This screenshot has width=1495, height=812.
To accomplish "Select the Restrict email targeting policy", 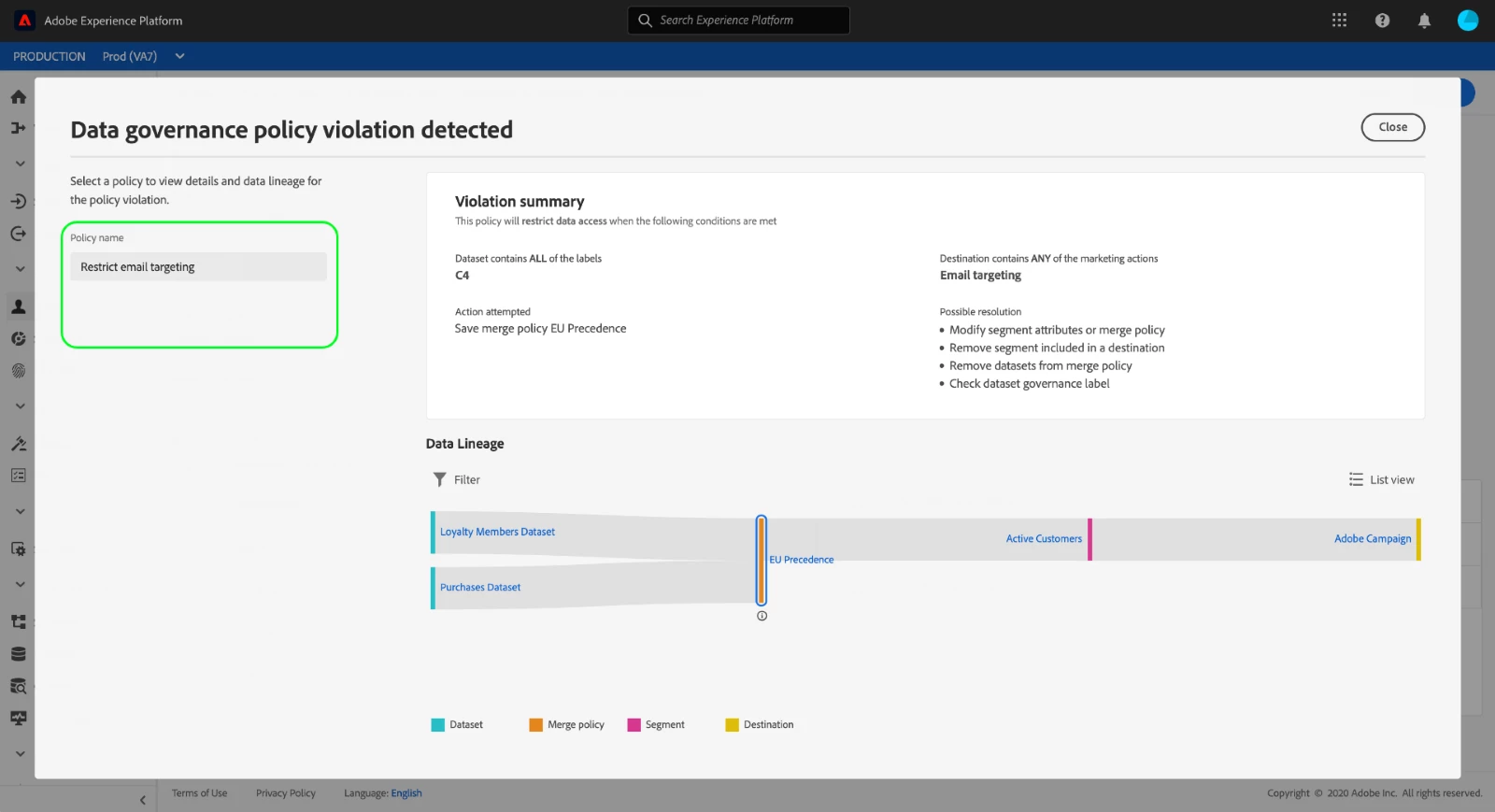I will (x=198, y=267).
